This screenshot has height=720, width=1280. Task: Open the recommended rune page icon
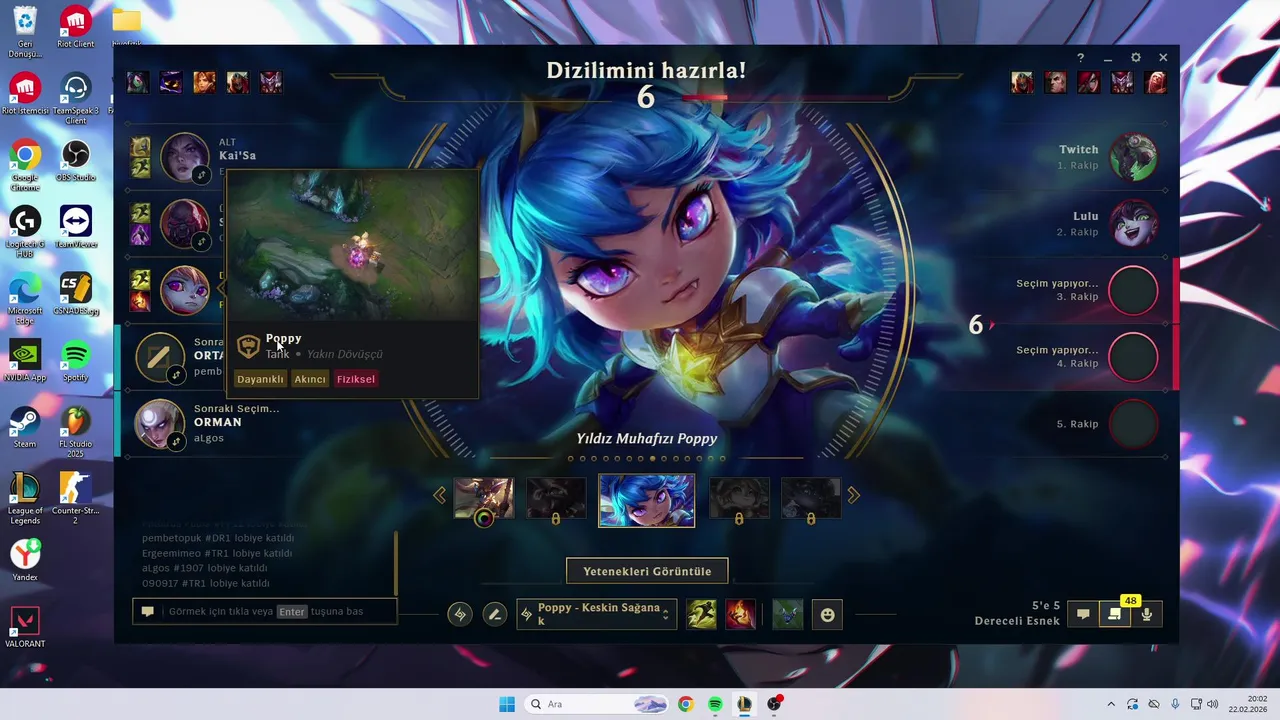[x=460, y=614]
